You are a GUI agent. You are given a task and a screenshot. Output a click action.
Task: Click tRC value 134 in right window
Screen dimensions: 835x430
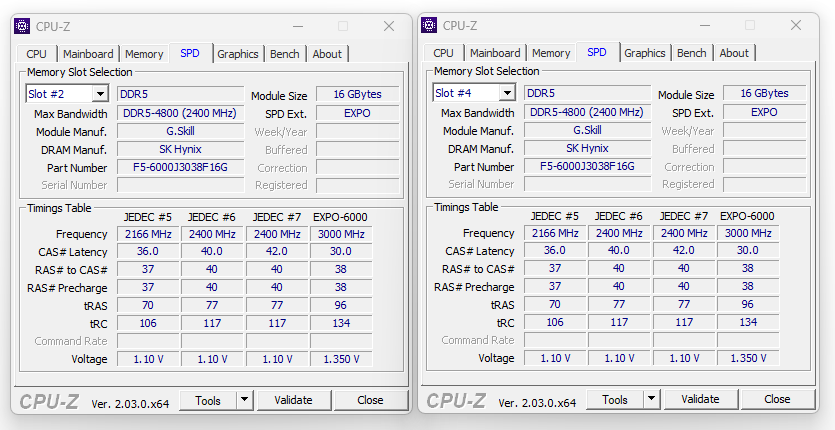748,322
